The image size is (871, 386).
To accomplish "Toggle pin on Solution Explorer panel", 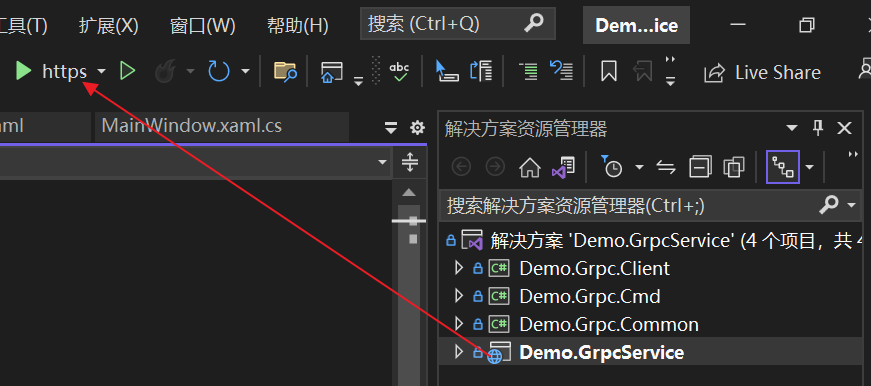I will coord(818,128).
